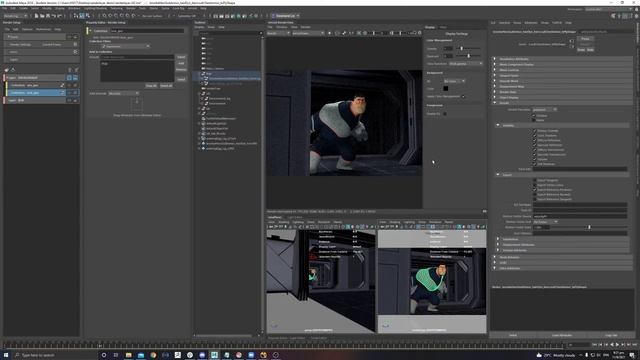Collapse the Visibility subsection
The image size is (640, 360).
pos(562,126)
